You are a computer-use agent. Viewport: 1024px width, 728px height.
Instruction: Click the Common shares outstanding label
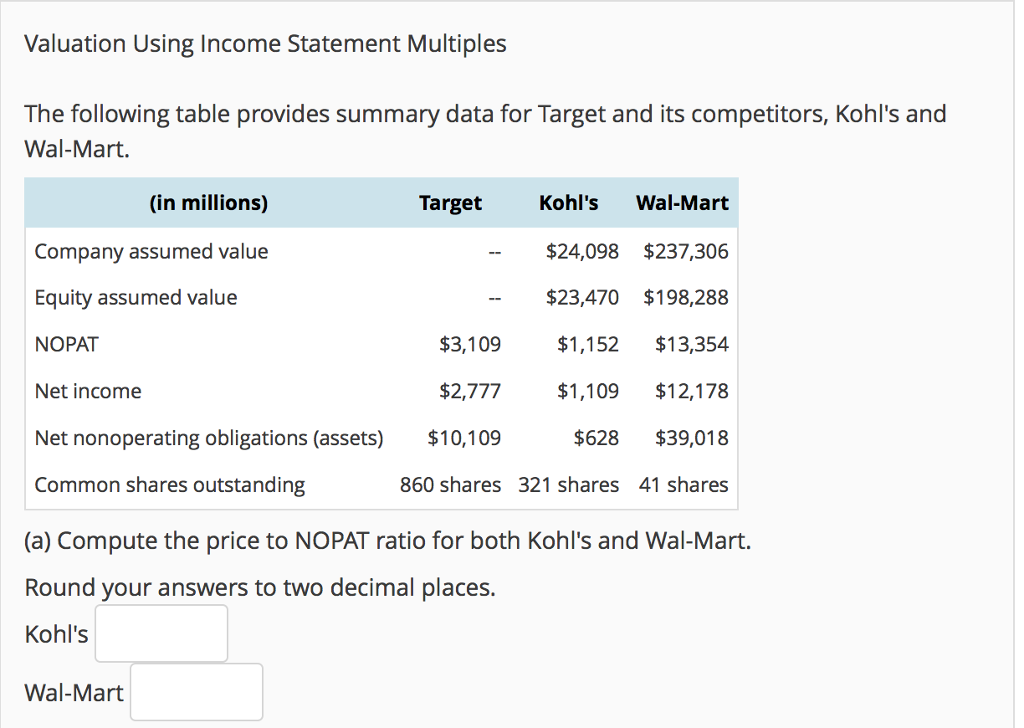169,484
